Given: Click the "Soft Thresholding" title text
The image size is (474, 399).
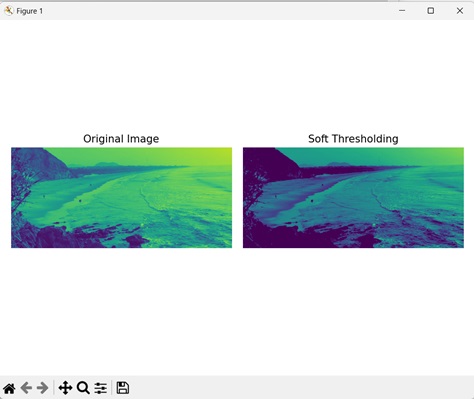Looking at the screenshot, I should click(x=353, y=139).
